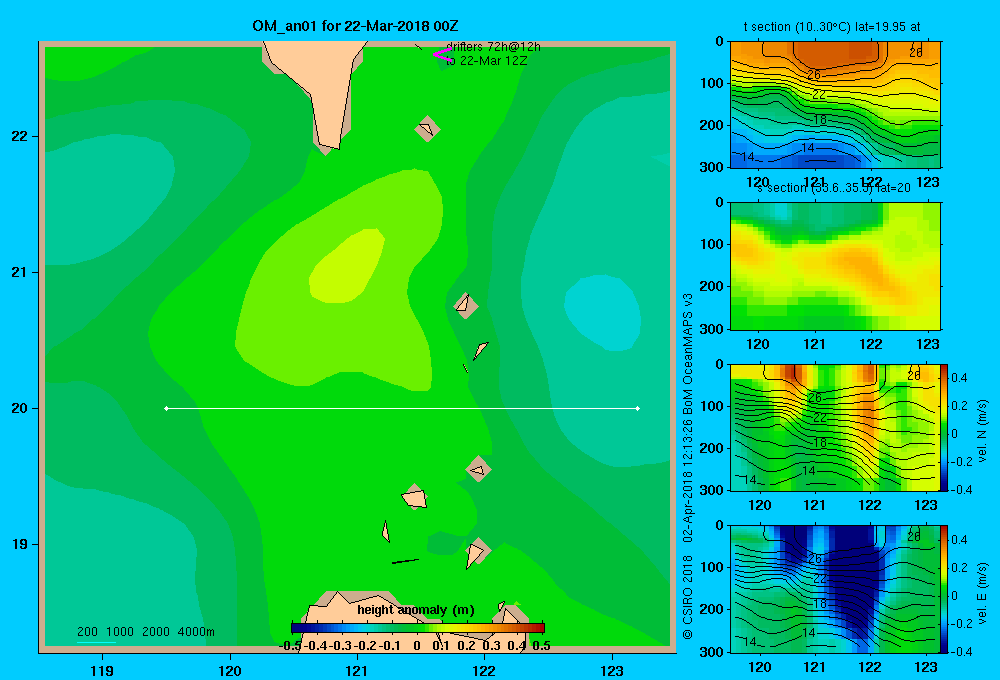Click the white section line's right endpoint
This screenshot has width=1000, height=680.
(638, 408)
